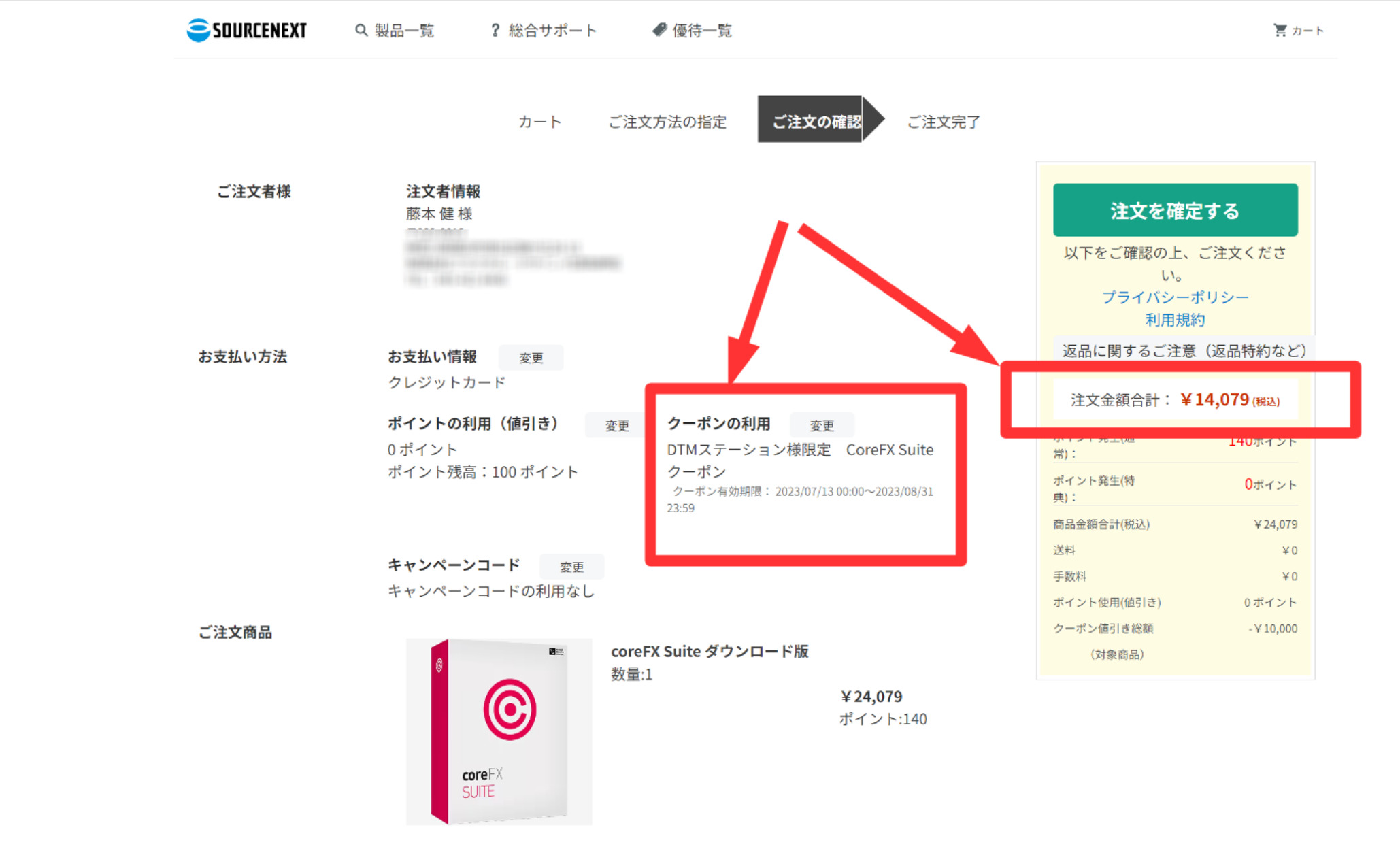
Task: Change クーポンの利用 with 変更 button
Action: 822,425
